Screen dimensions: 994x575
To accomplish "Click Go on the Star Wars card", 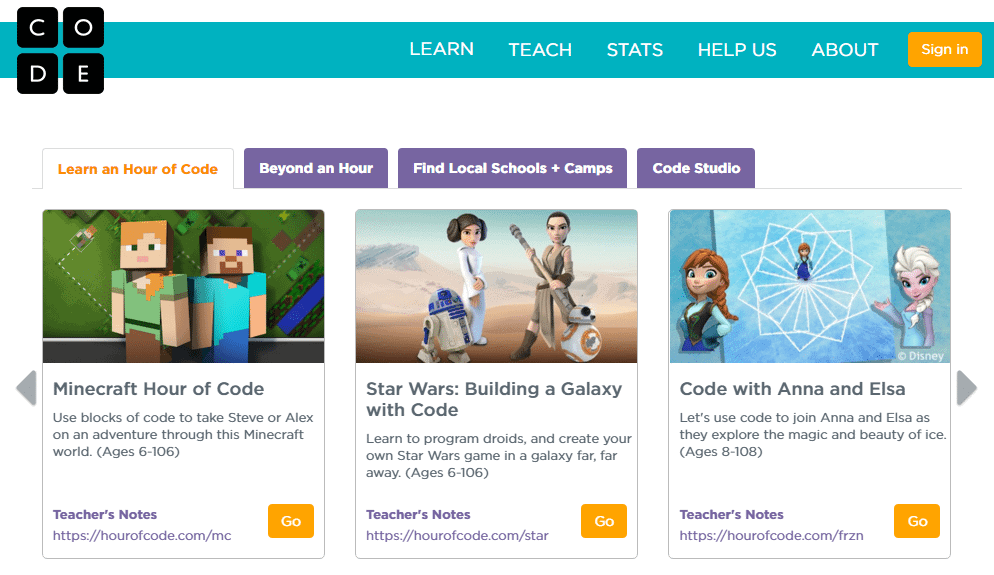I will 604,521.
